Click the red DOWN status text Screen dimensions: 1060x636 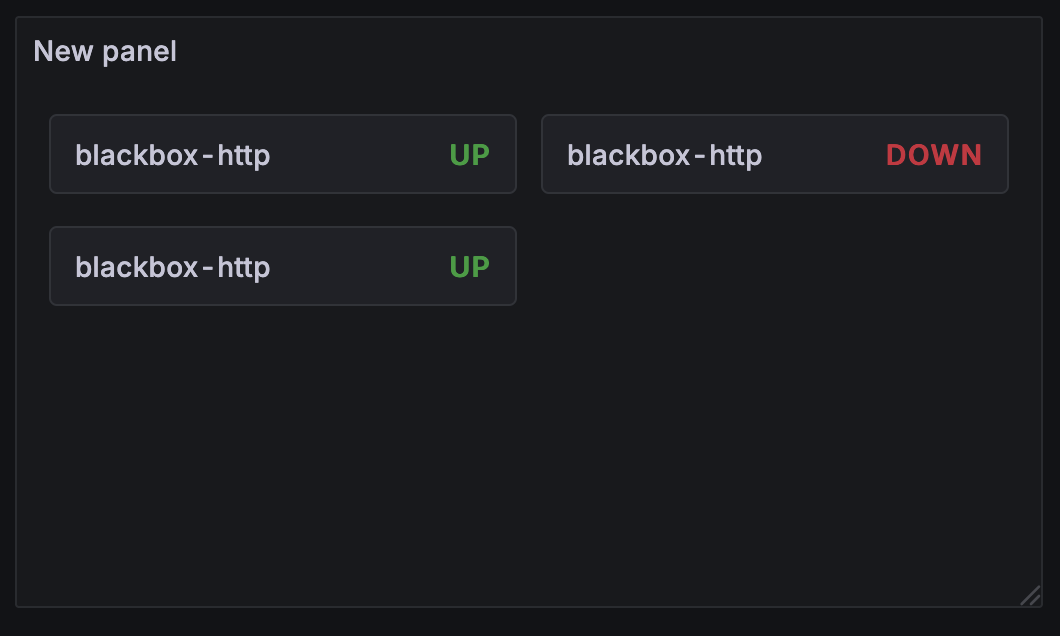point(933,155)
